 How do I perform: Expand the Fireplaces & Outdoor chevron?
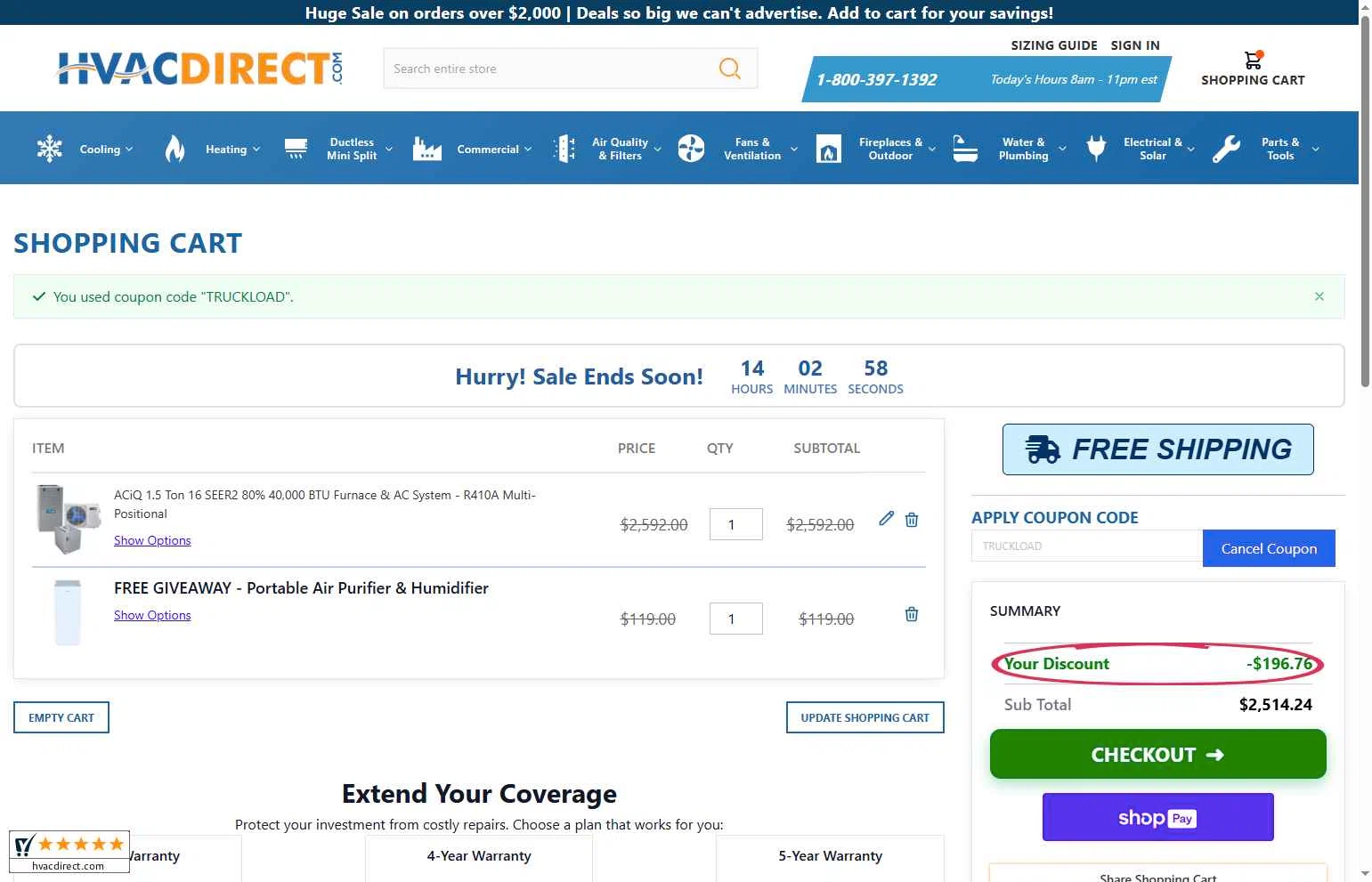[x=932, y=150]
